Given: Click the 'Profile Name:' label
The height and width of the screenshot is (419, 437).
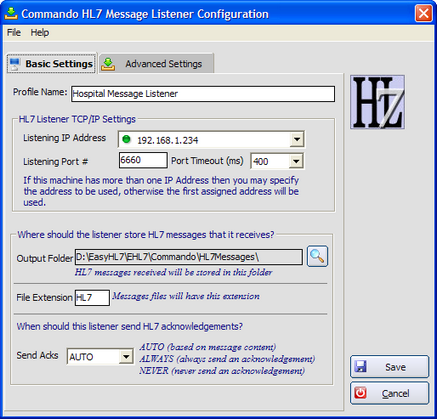Looking at the screenshot, I should [x=40, y=92].
